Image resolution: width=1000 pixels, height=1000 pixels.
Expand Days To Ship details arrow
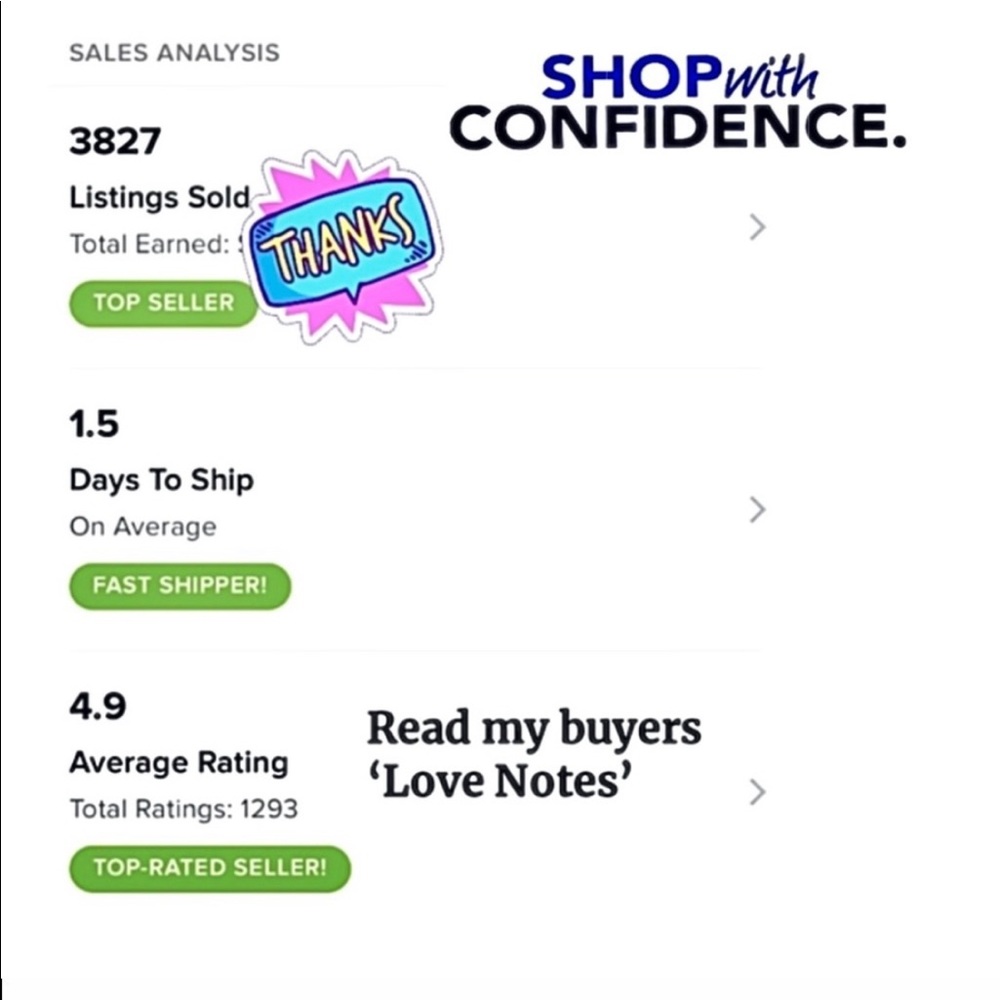coord(757,510)
